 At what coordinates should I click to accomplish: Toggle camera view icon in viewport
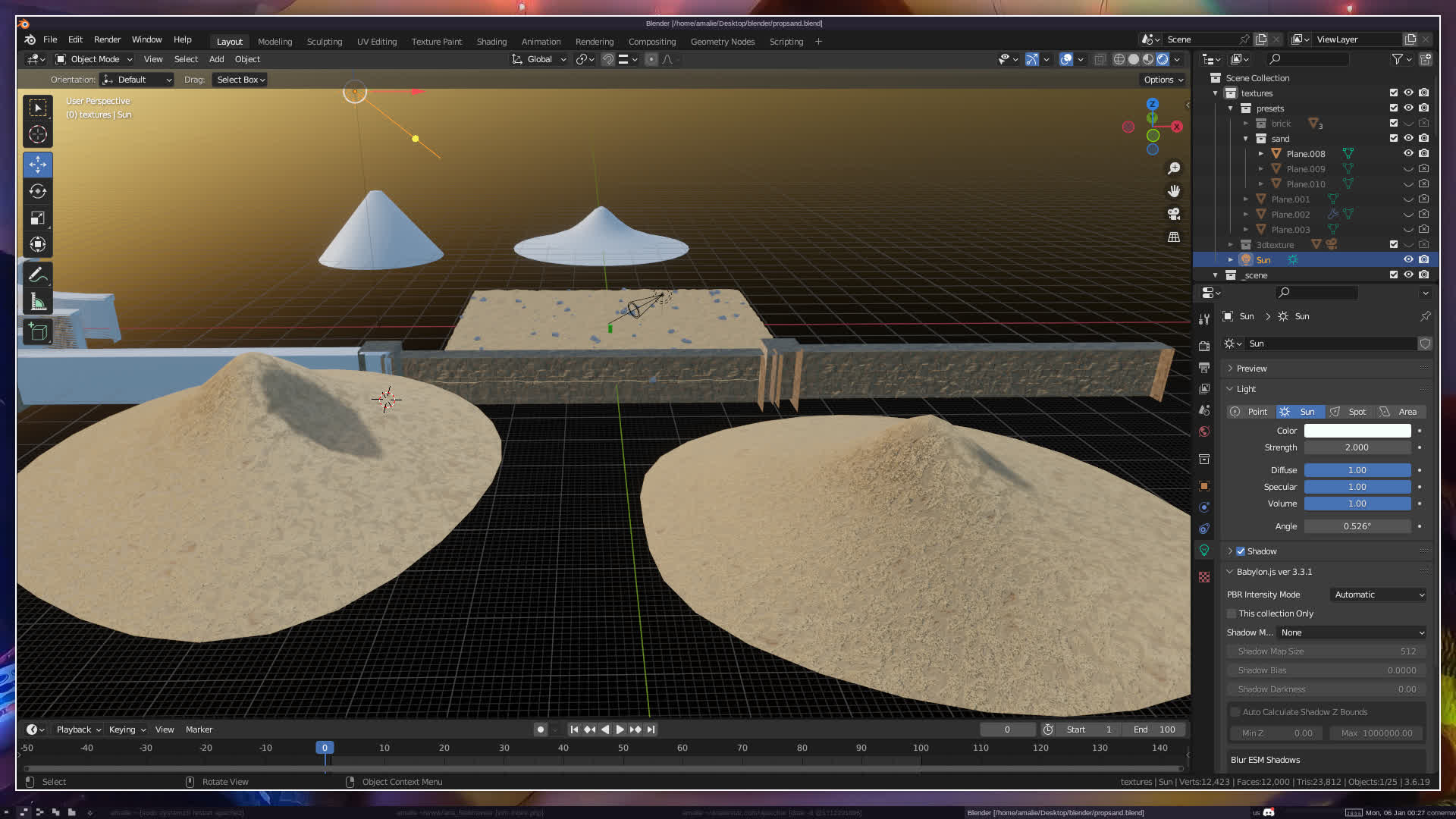pos(1174,214)
